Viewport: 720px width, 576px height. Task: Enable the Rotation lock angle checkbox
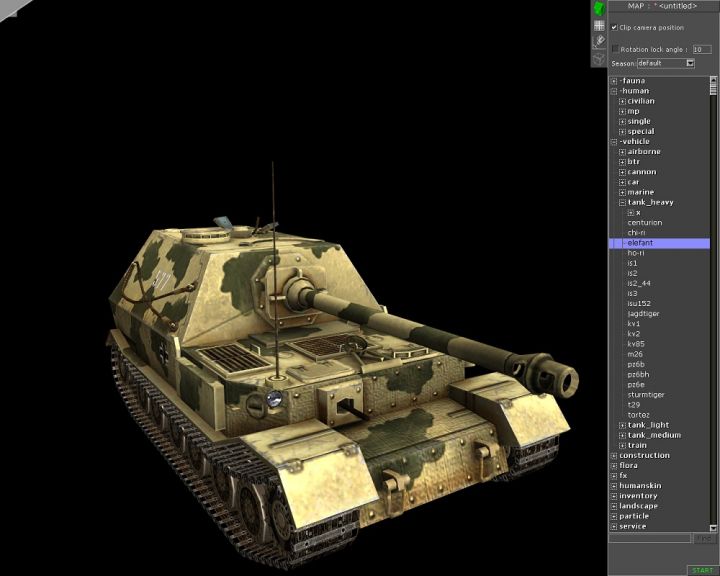pyautogui.click(x=615, y=48)
